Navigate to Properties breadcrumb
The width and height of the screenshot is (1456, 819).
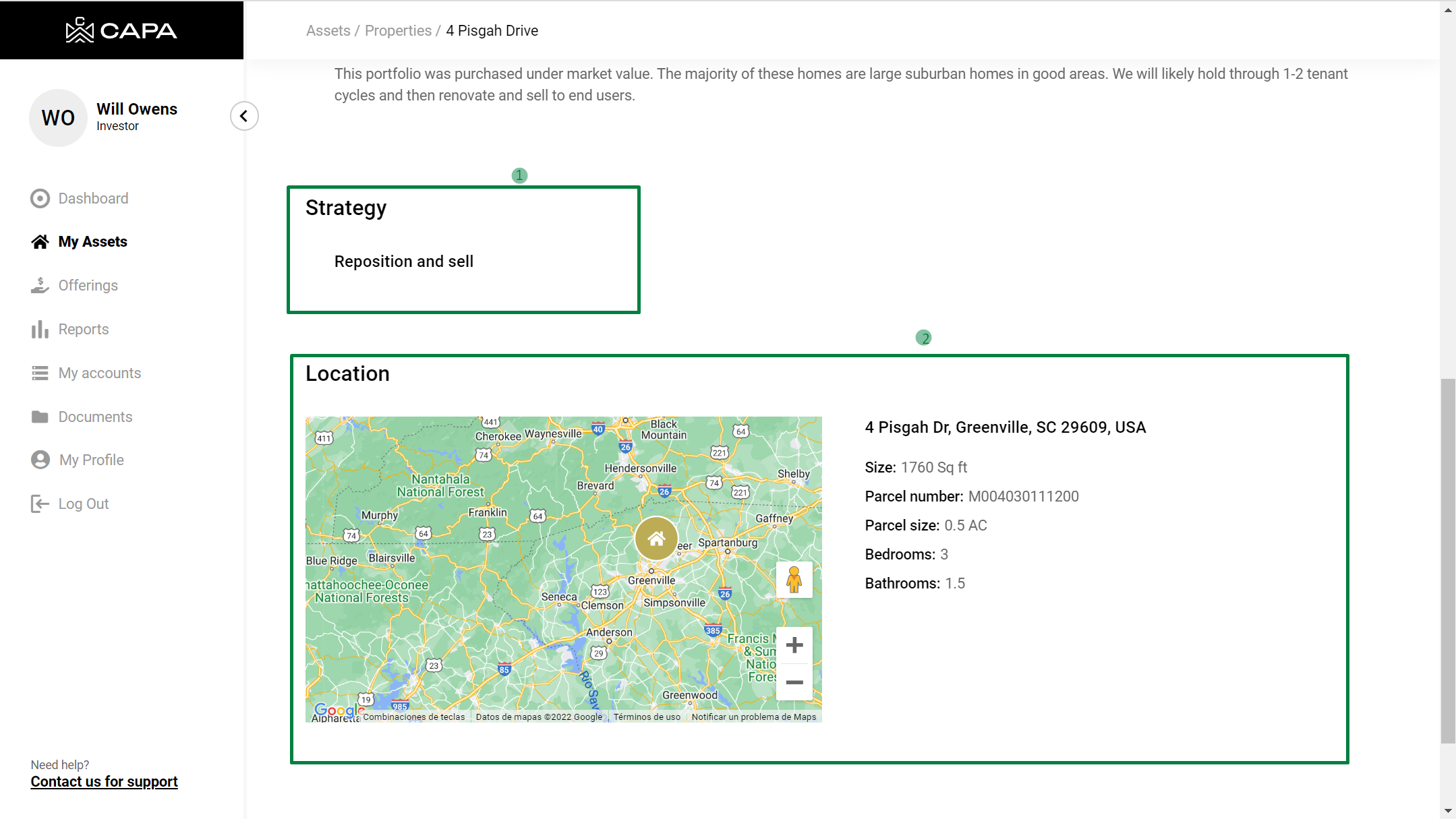tap(398, 30)
